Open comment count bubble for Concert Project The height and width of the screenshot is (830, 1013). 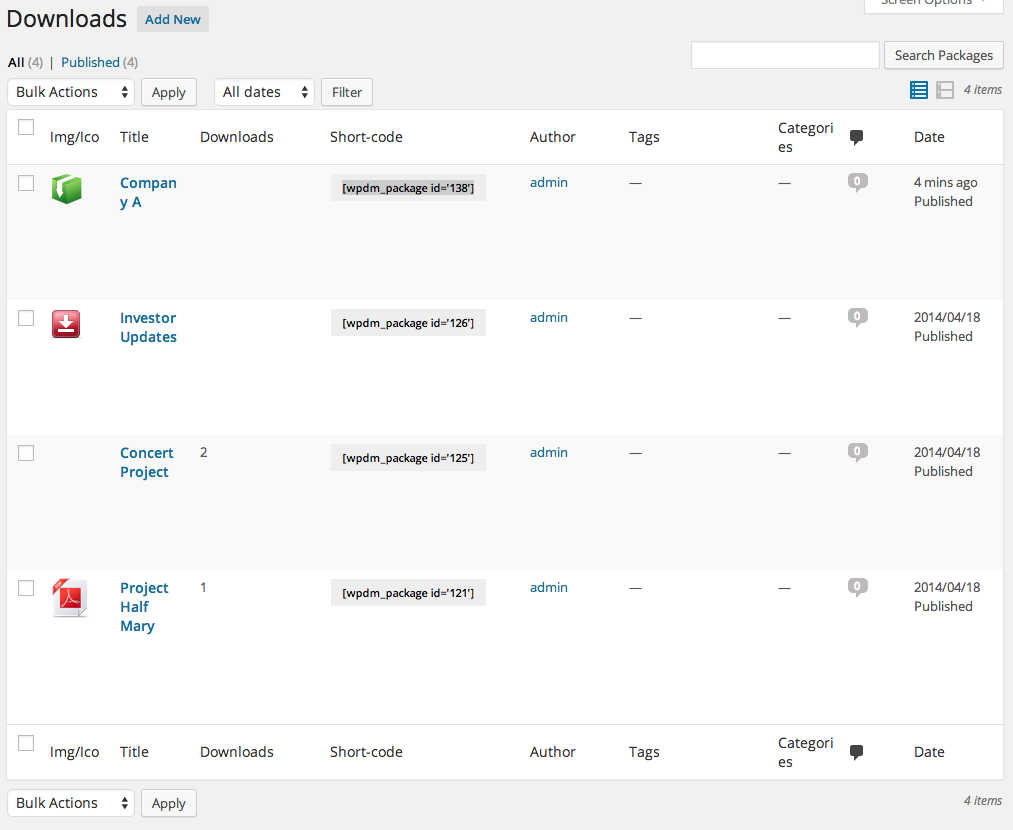[x=857, y=452]
